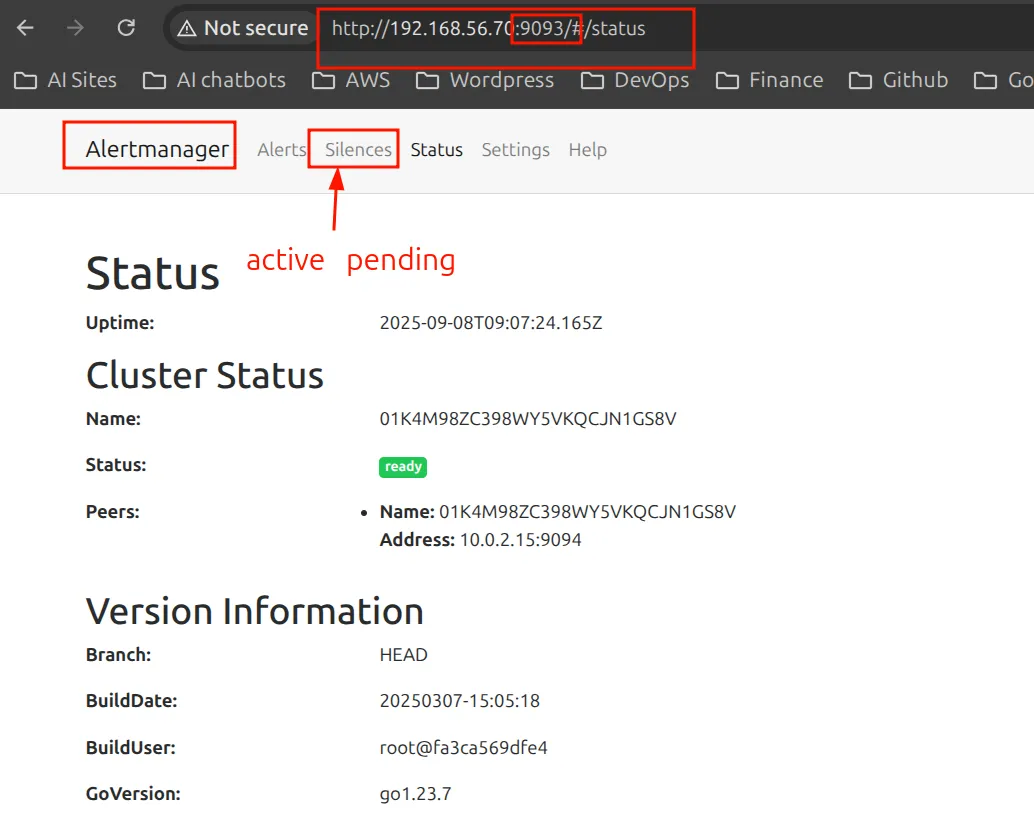Open the Finance bookmark folder
Viewport: 1034px width, 813px height.
(770, 80)
